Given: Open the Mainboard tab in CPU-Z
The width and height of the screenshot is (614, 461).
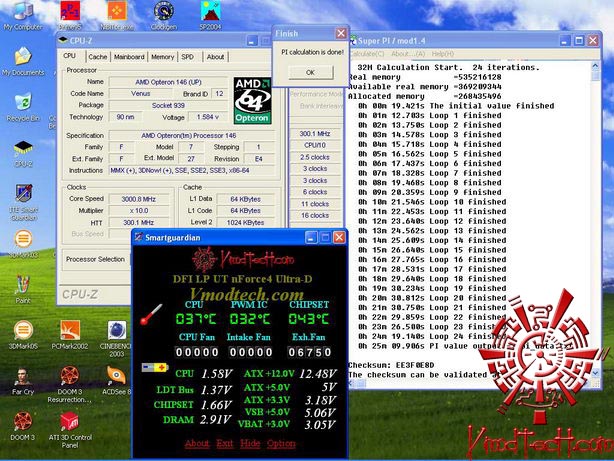Looking at the screenshot, I should click(129, 57).
